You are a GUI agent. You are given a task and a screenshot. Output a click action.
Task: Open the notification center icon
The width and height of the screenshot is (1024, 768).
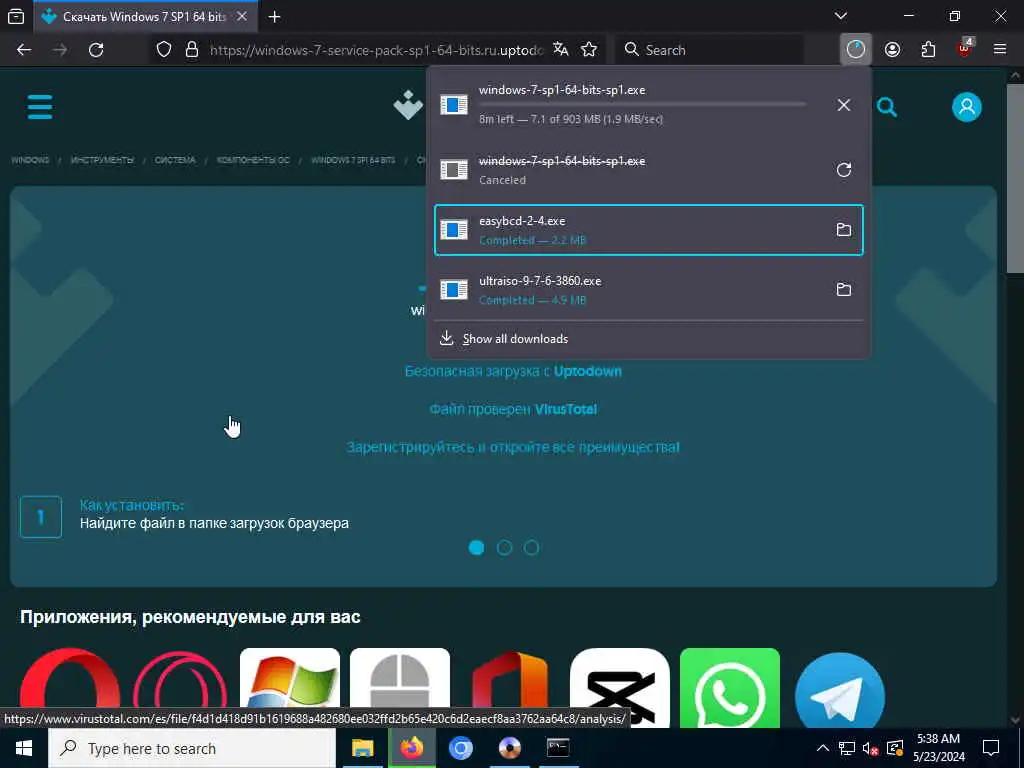pyautogui.click(x=991, y=748)
